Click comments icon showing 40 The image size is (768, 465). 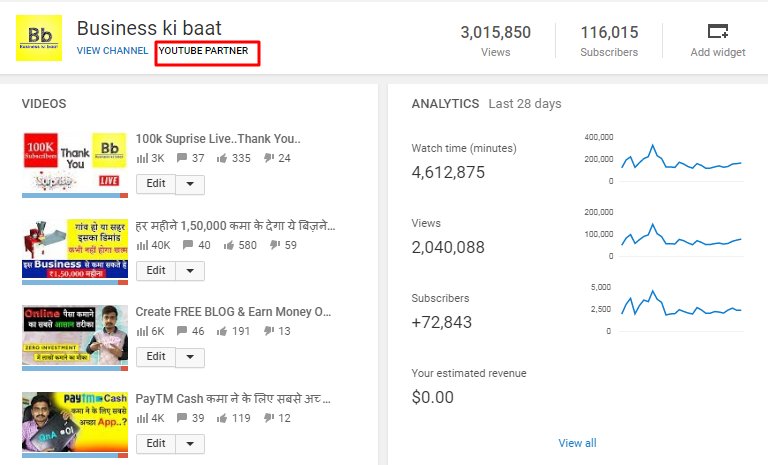tap(188, 245)
